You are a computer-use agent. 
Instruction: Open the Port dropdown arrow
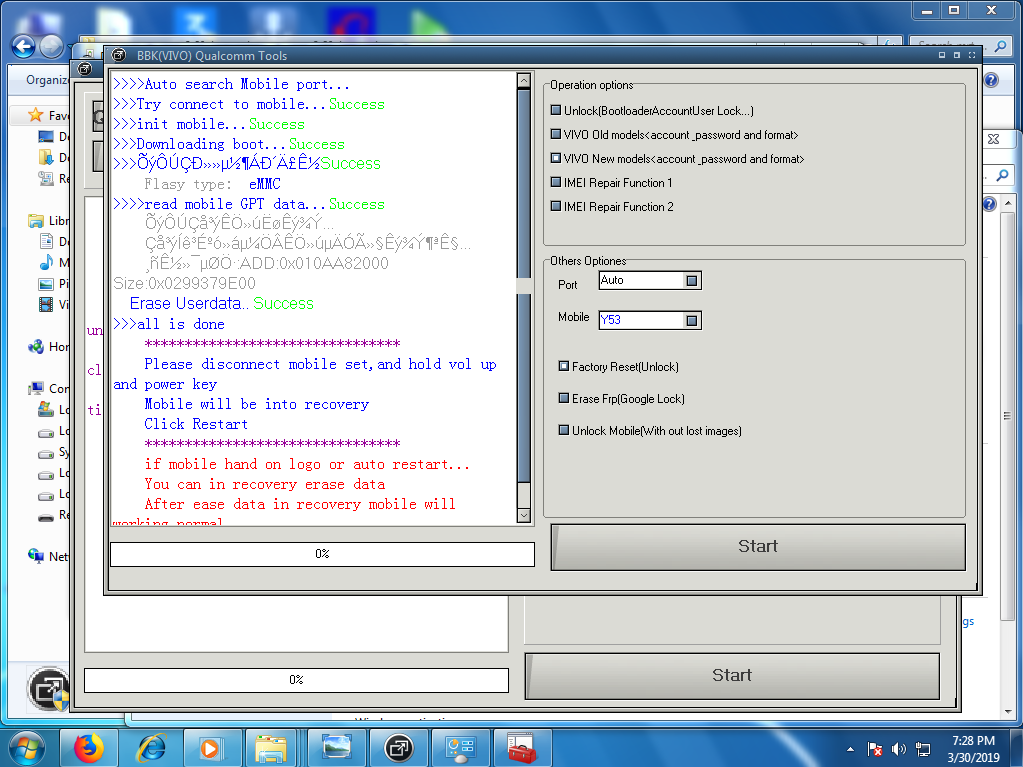(x=692, y=280)
